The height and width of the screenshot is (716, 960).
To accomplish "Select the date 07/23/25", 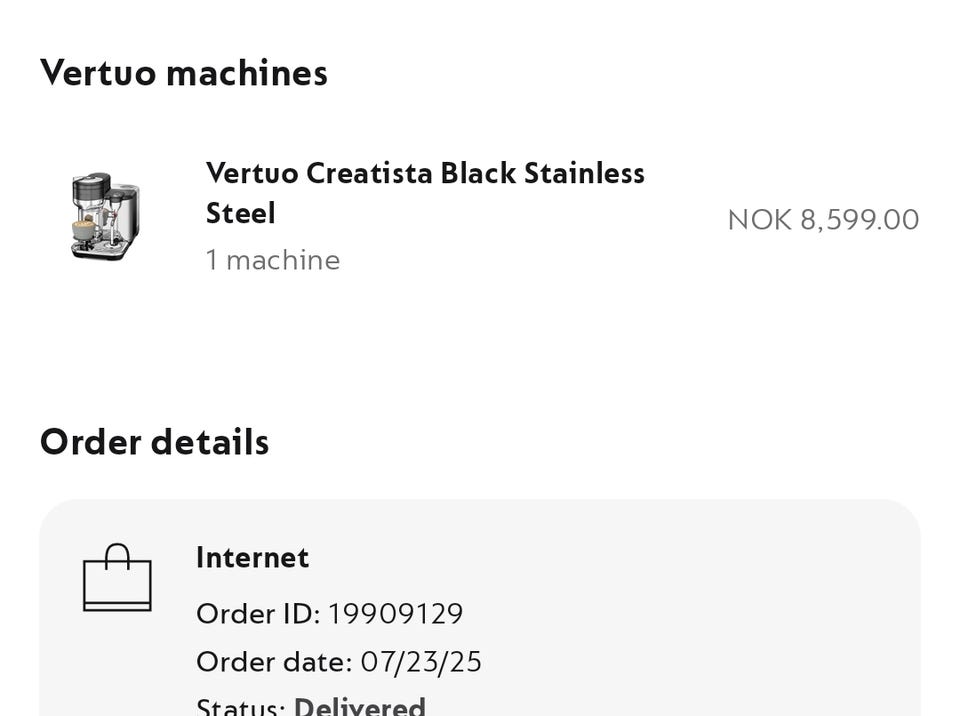I will (421, 662).
